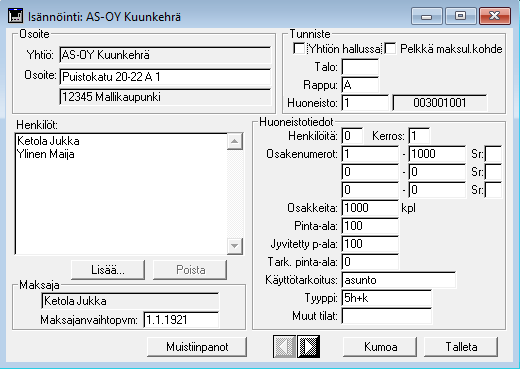Edit the Jyvitetty p-ala field
The width and height of the screenshot is (520, 369).
[370, 244]
